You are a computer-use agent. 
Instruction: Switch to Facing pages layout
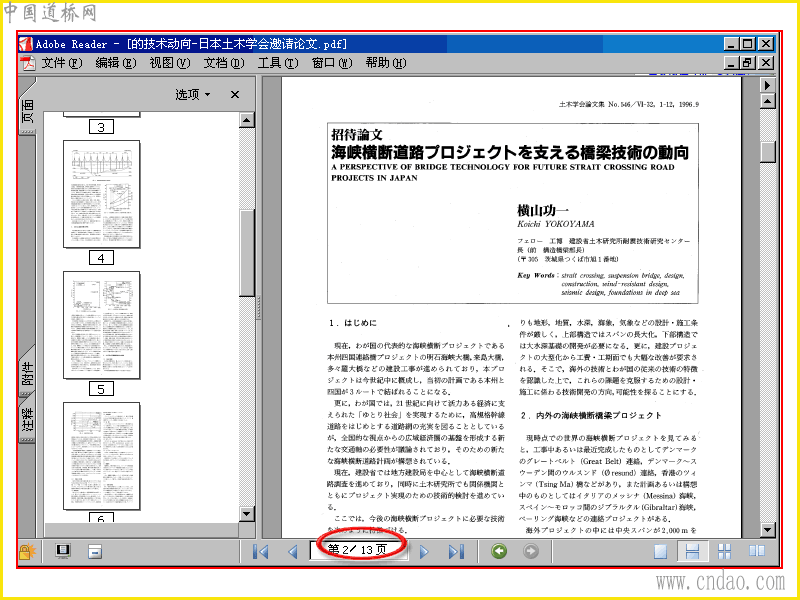point(757,552)
